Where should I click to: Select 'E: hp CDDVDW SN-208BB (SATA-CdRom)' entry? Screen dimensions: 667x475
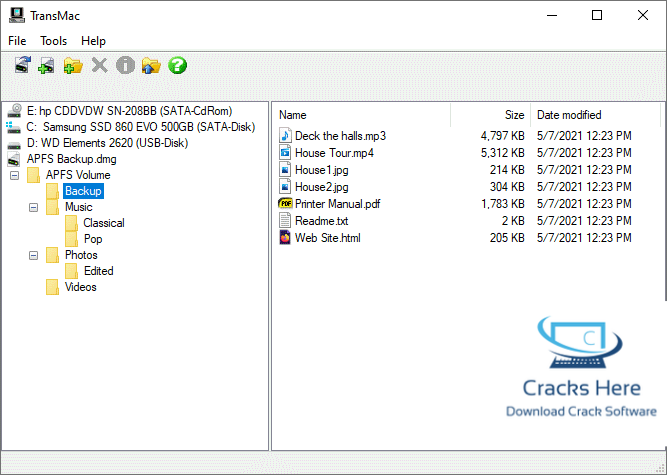129,111
